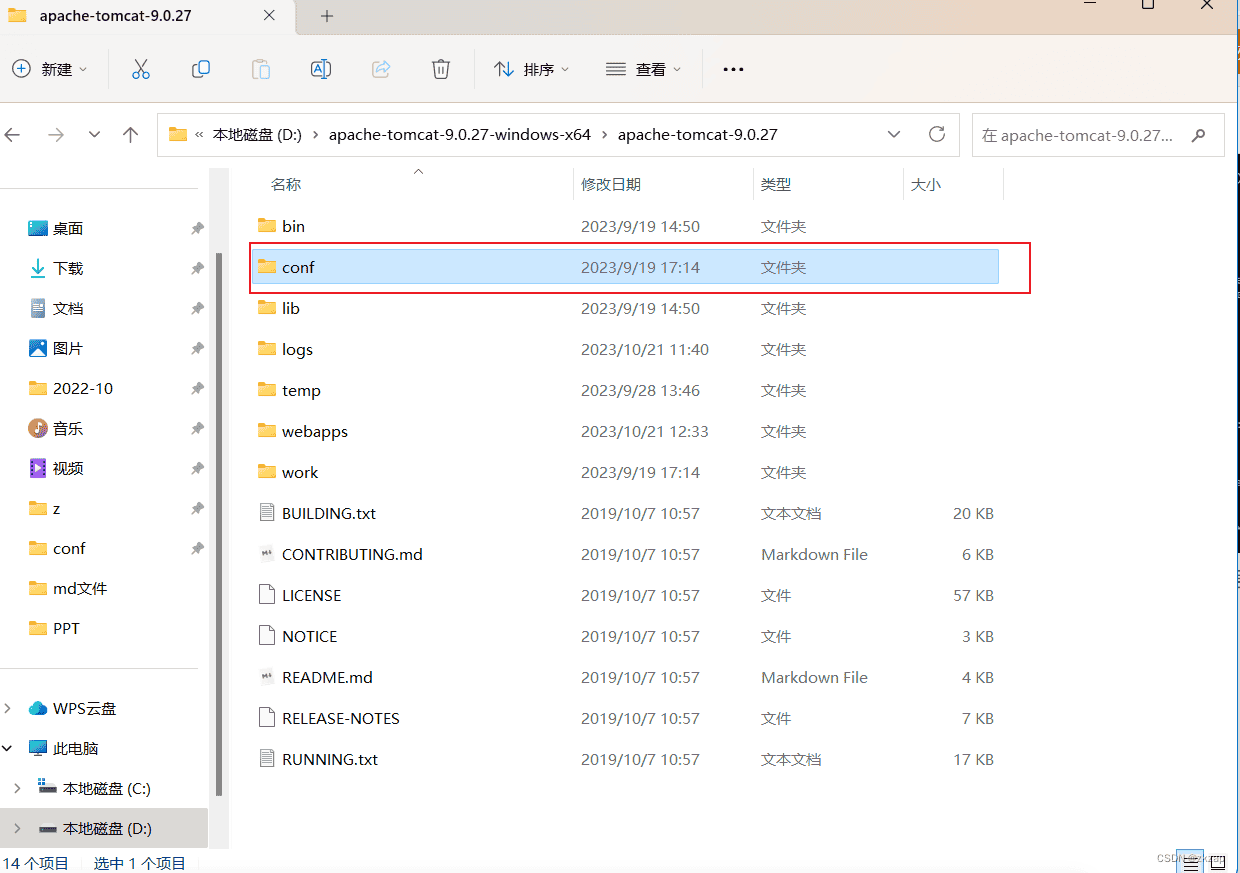Open the View (查看) dropdown
This screenshot has height=873, width=1240.
pyautogui.click(x=643, y=69)
